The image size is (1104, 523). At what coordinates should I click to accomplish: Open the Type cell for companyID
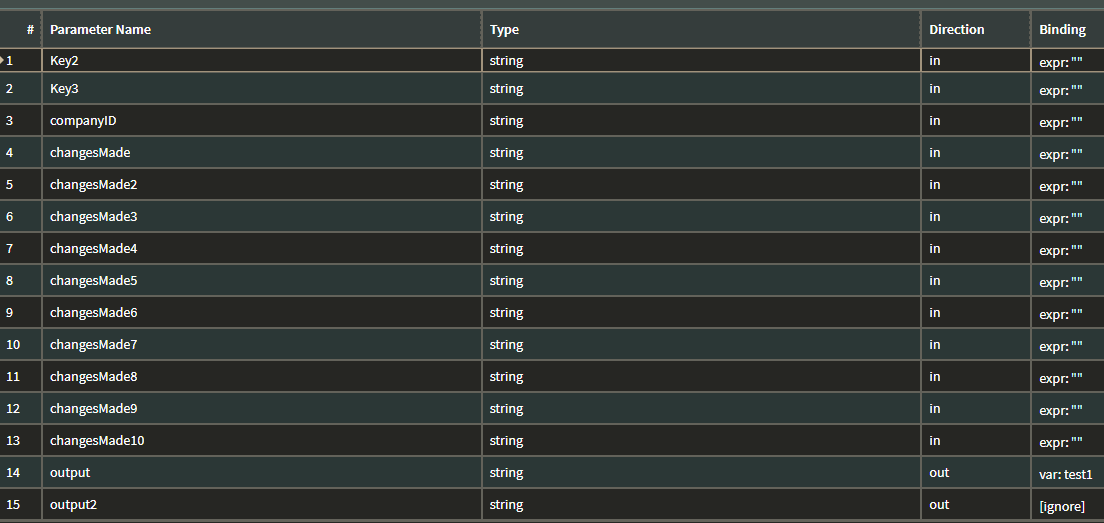[x=701, y=120]
